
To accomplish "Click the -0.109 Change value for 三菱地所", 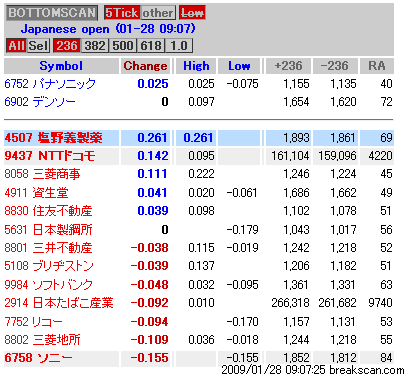I will tap(149, 340).
